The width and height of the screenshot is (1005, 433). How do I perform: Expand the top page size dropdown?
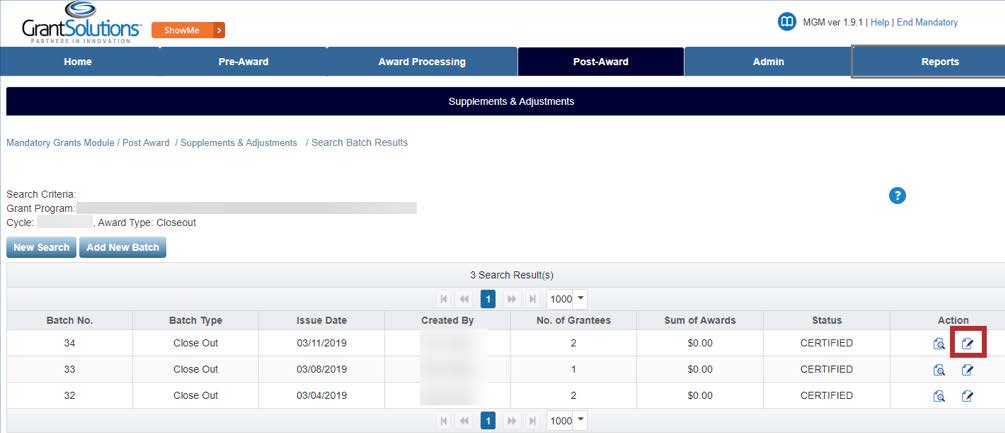coord(567,298)
